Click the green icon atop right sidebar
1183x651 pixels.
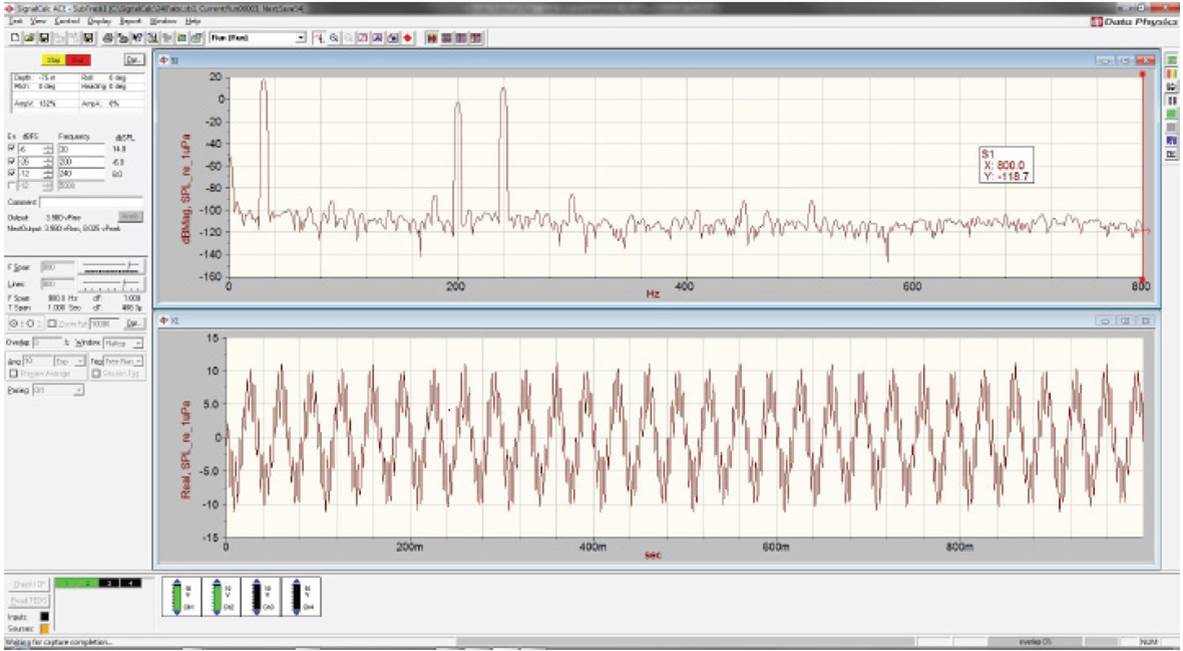point(1172,60)
